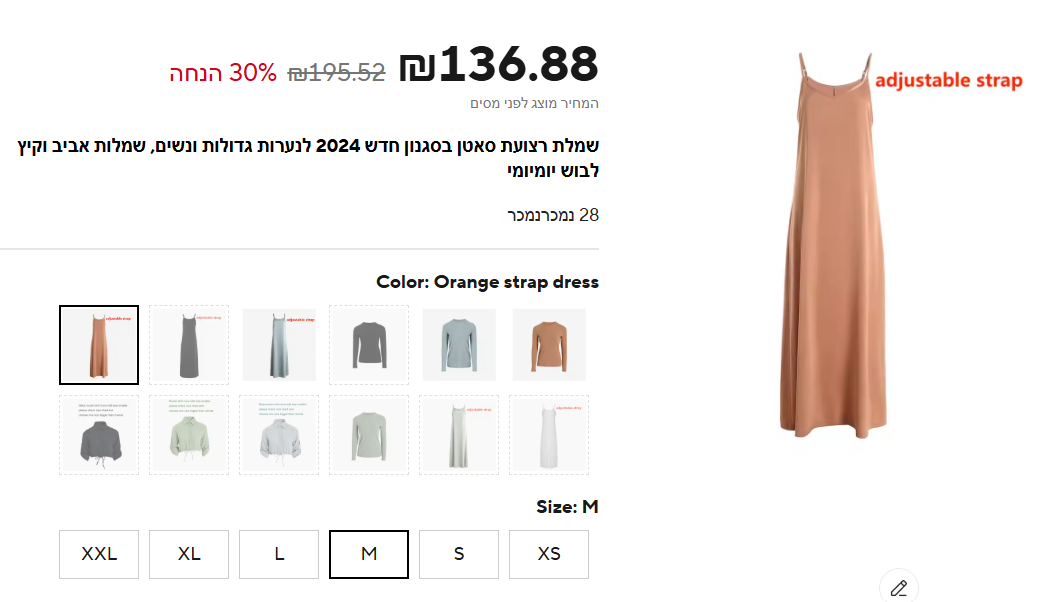The width and height of the screenshot is (1048, 602).
Task: Pick the orange long-sleeve top swatch
Action: [549, 345]
